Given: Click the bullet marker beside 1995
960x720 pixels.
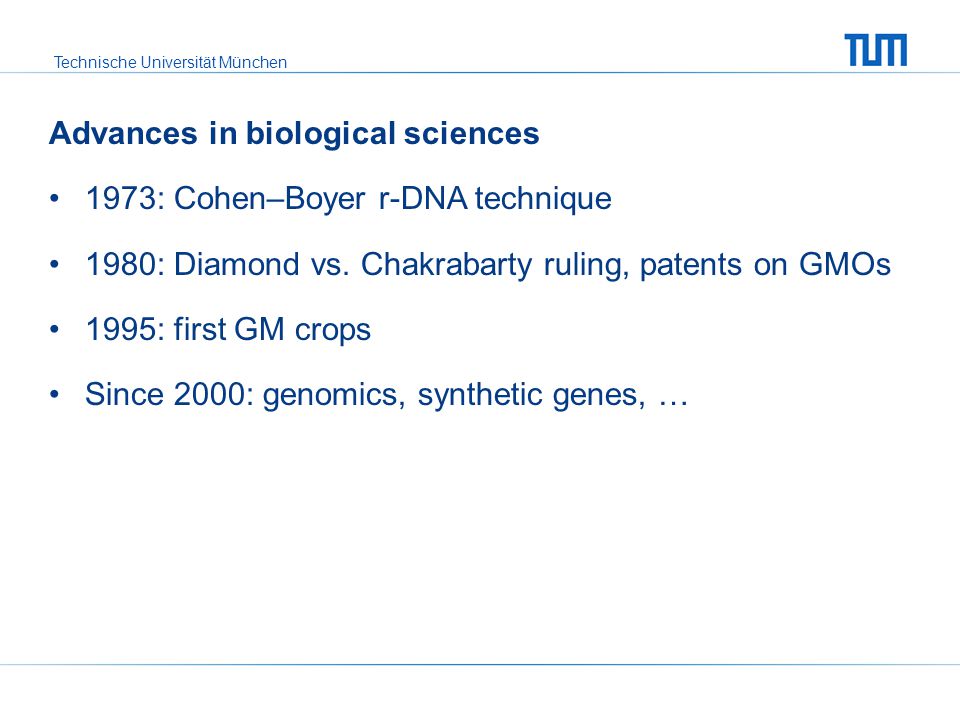Looking at the screenshot, I should [54, 329].
